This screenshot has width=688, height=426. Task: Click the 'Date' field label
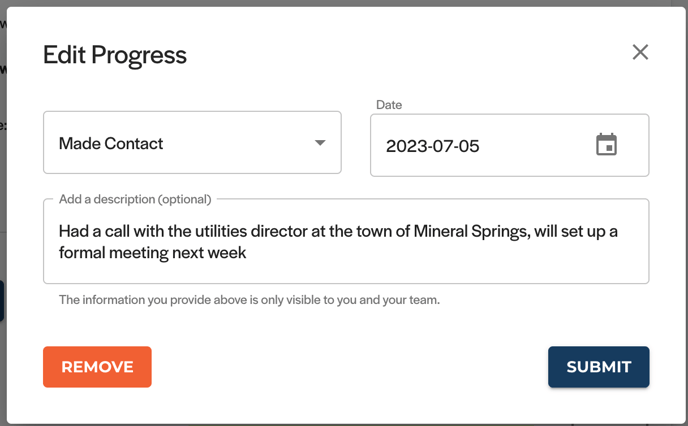(x=389, y=105)
